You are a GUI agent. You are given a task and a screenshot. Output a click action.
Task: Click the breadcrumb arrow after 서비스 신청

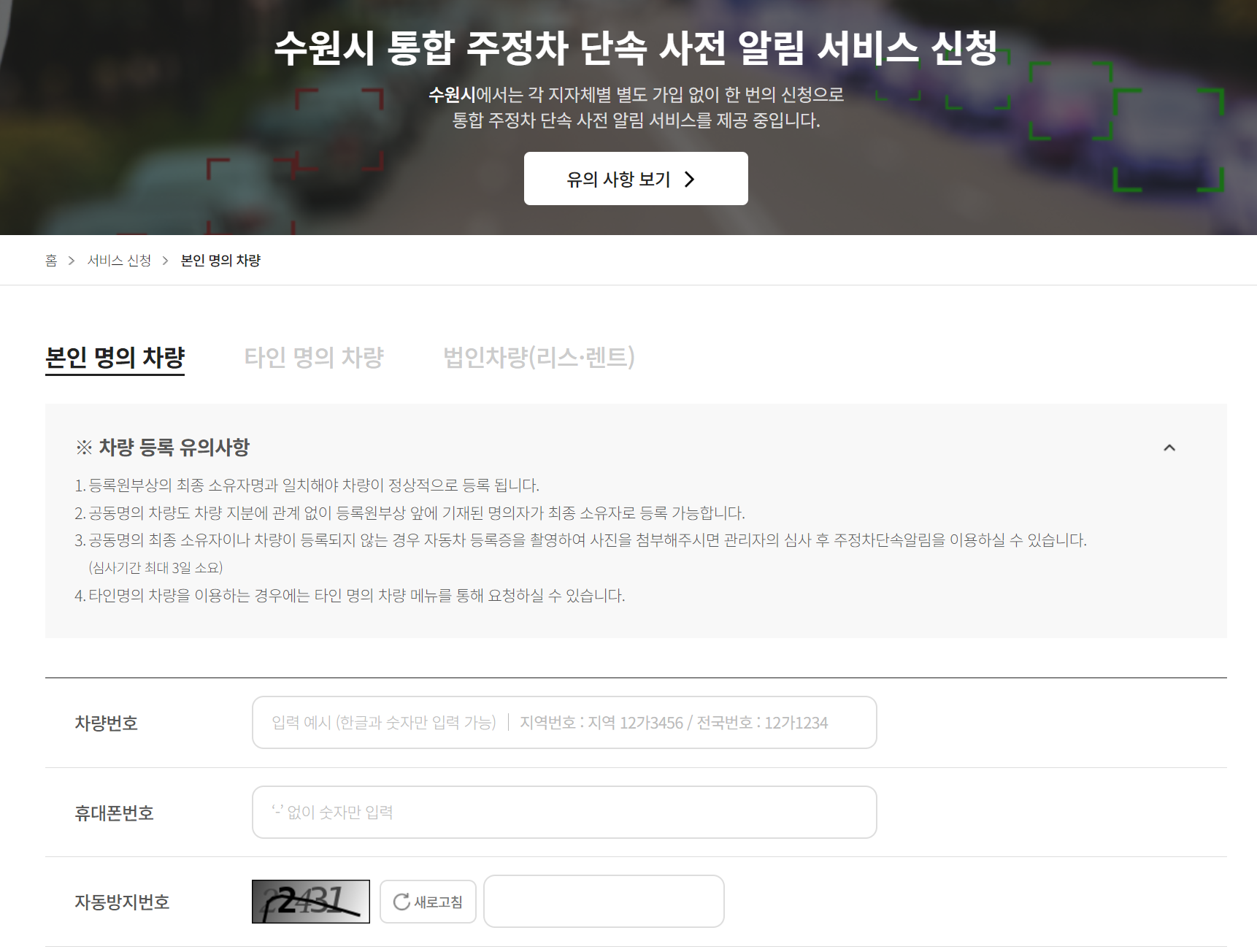(166, 260)
